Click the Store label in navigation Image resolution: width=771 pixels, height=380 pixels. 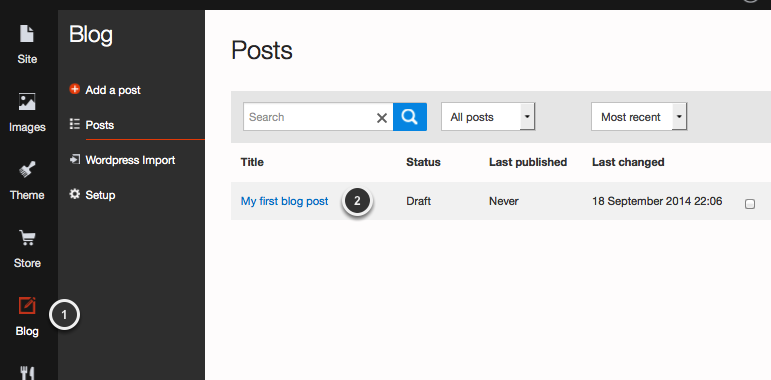click(27, 263)
